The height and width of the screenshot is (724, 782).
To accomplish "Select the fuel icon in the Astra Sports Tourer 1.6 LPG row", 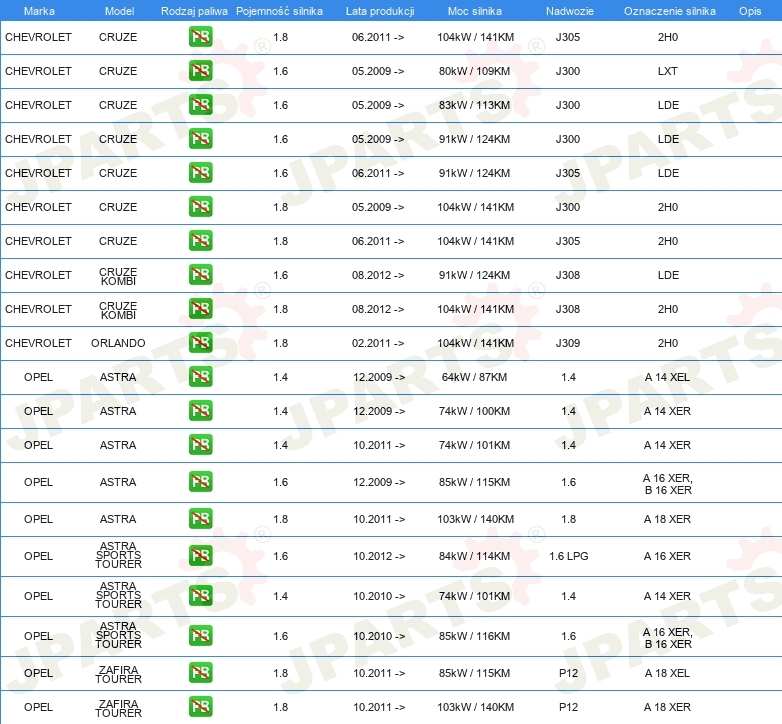I will tap(200, 556).
